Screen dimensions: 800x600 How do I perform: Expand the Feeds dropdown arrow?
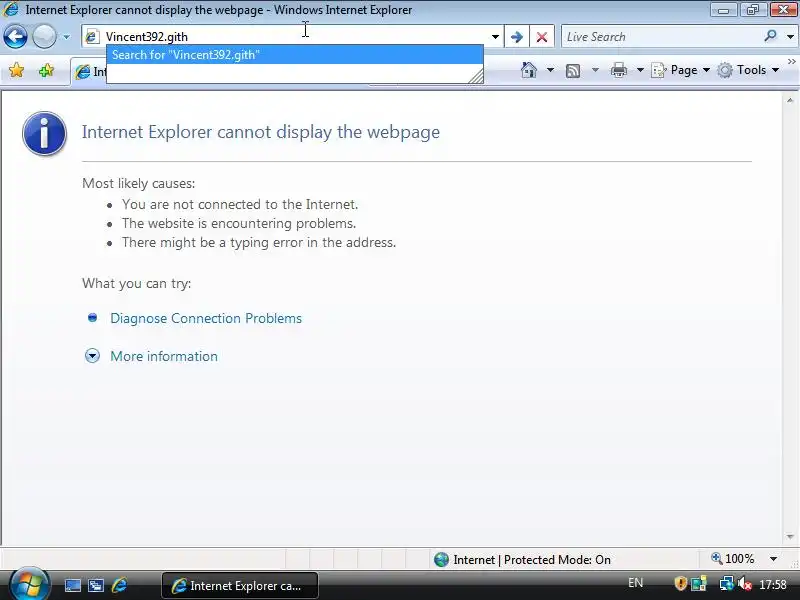pyautogui.click(x=595, y=70)
